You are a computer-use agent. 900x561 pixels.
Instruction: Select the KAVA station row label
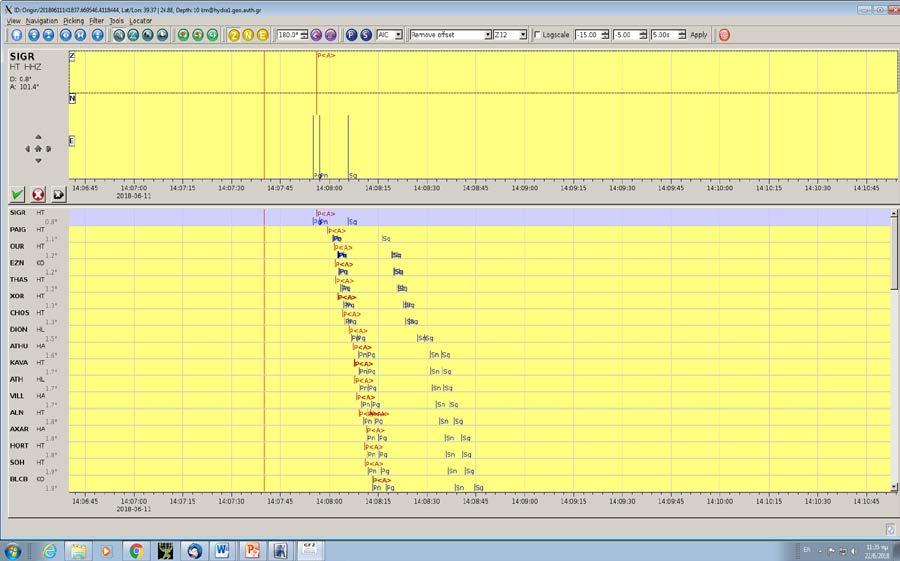(x=19, y=363)
